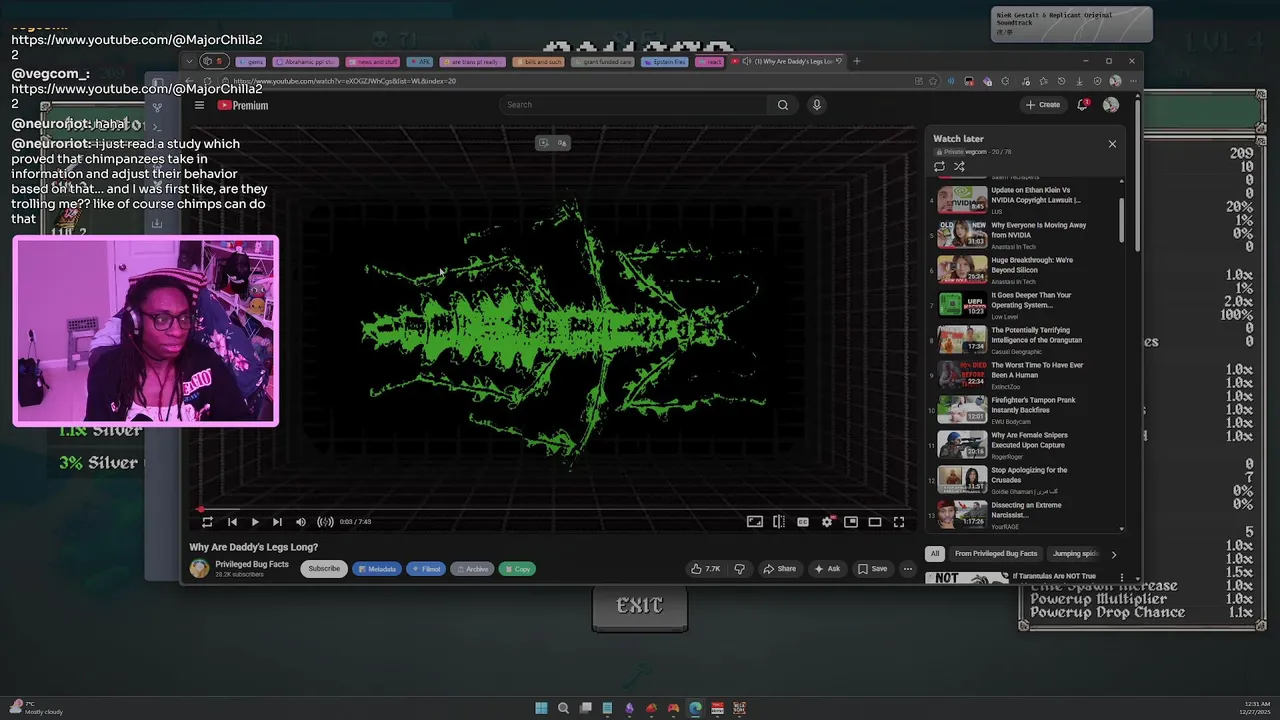Screen dimensions: 1280x720
Task: Show more chips with right arrow
Action: pyautogui.click(x=1114, y=554)
